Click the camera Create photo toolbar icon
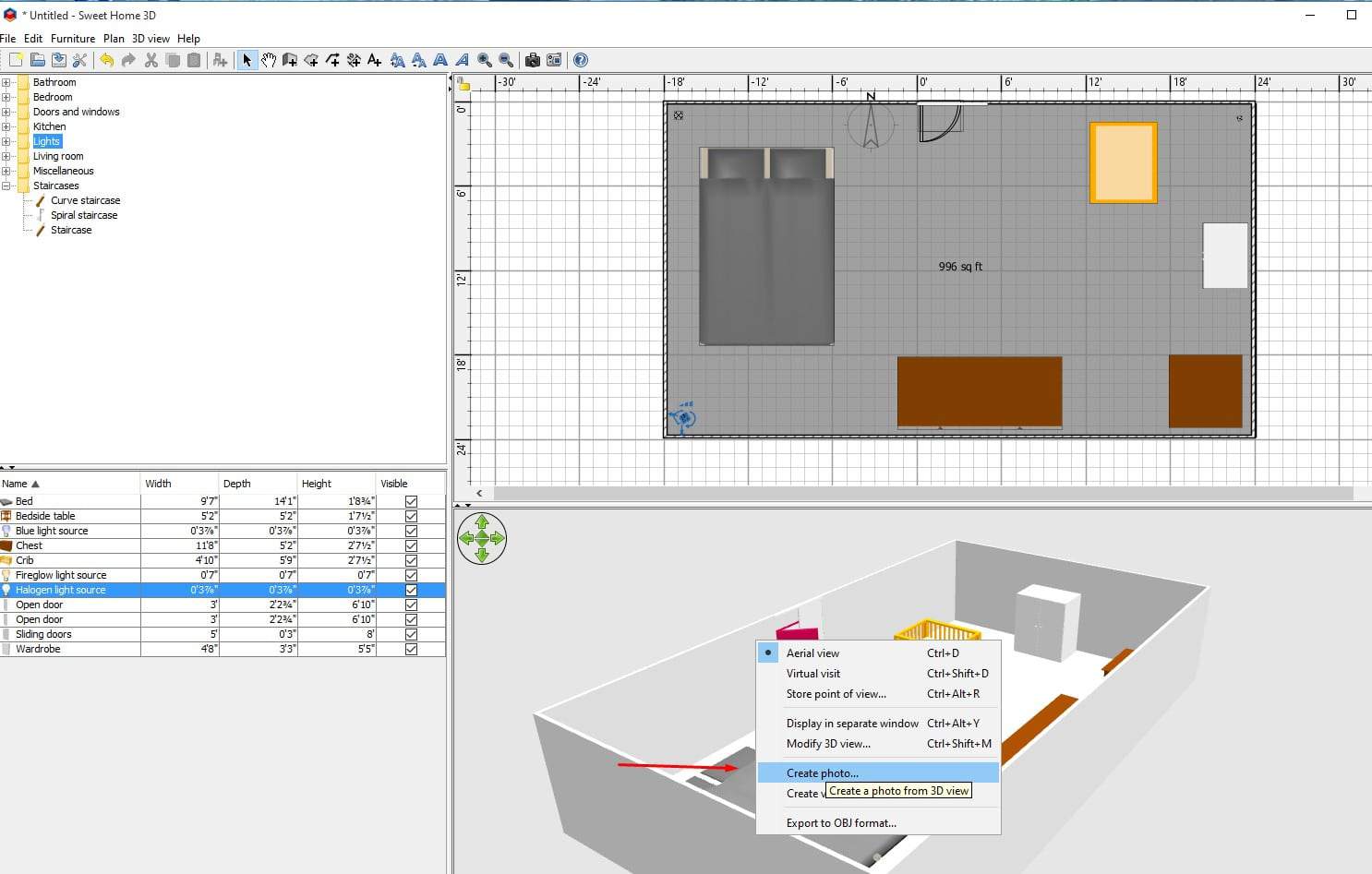The width and height of the screenshot is (1372, 874). coord(533,60)
